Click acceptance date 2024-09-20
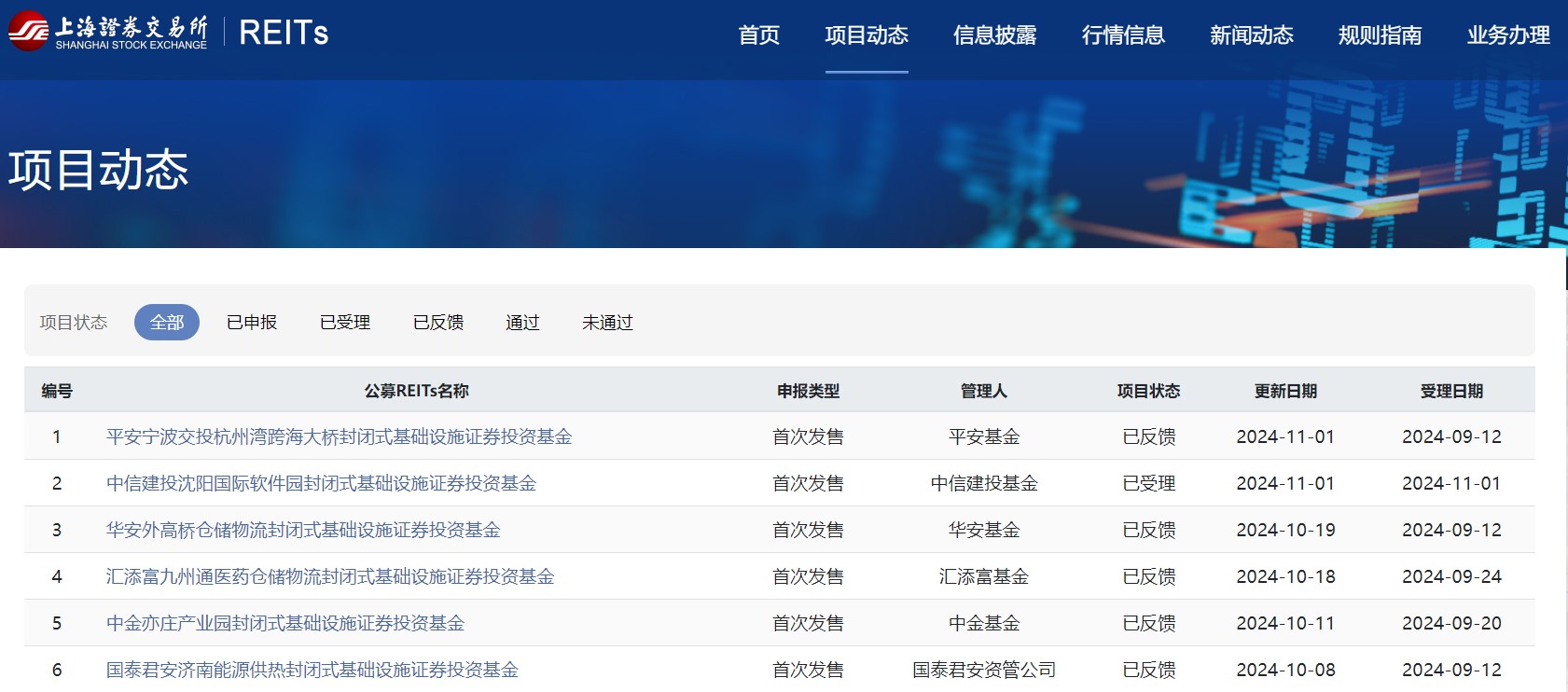 tap(1452, 623)
